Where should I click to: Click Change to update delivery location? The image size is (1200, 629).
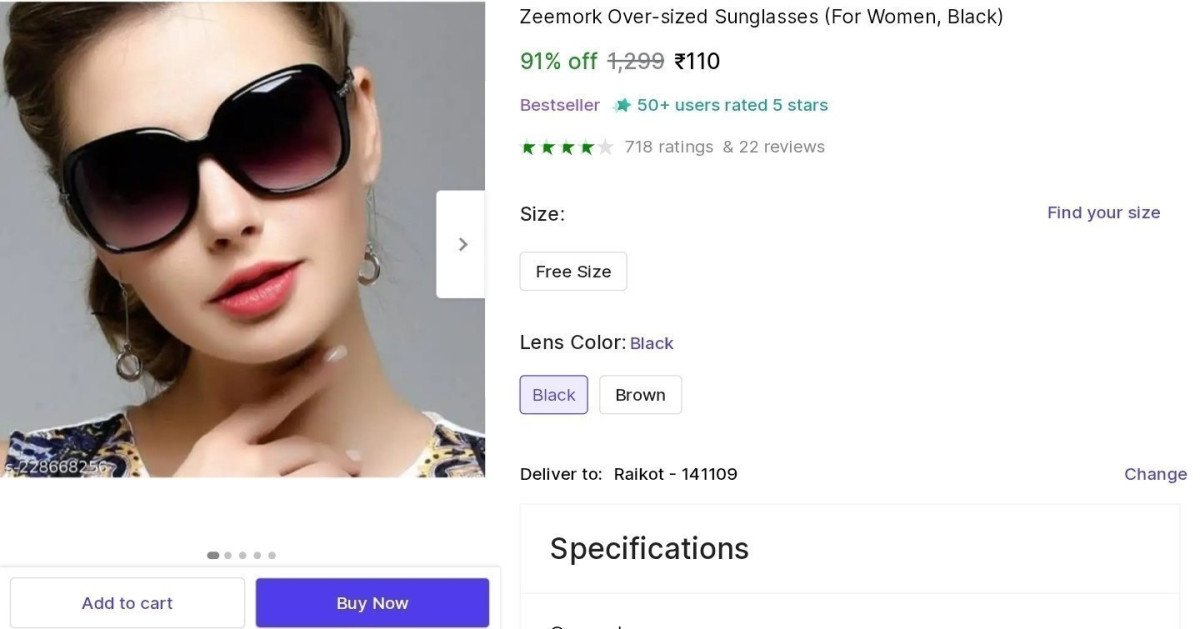[x=1155, y=473]
